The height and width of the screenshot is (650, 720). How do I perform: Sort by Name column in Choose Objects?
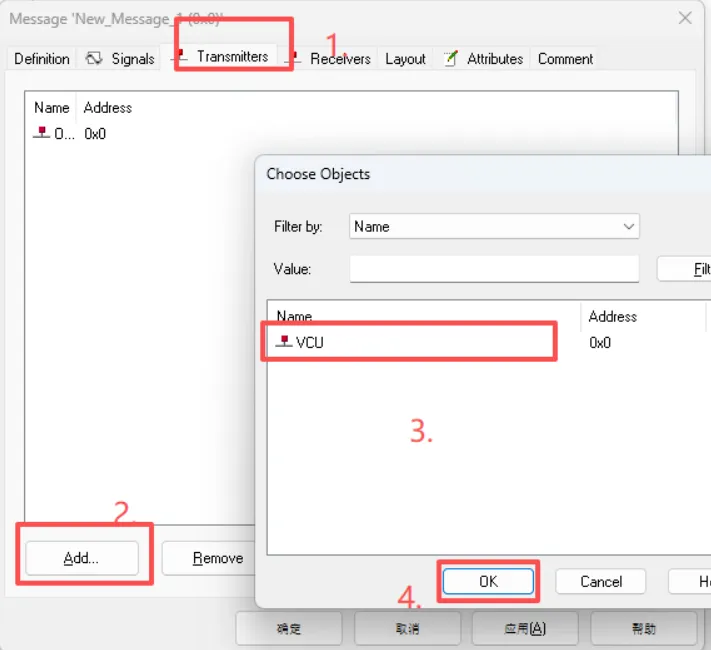294,316
